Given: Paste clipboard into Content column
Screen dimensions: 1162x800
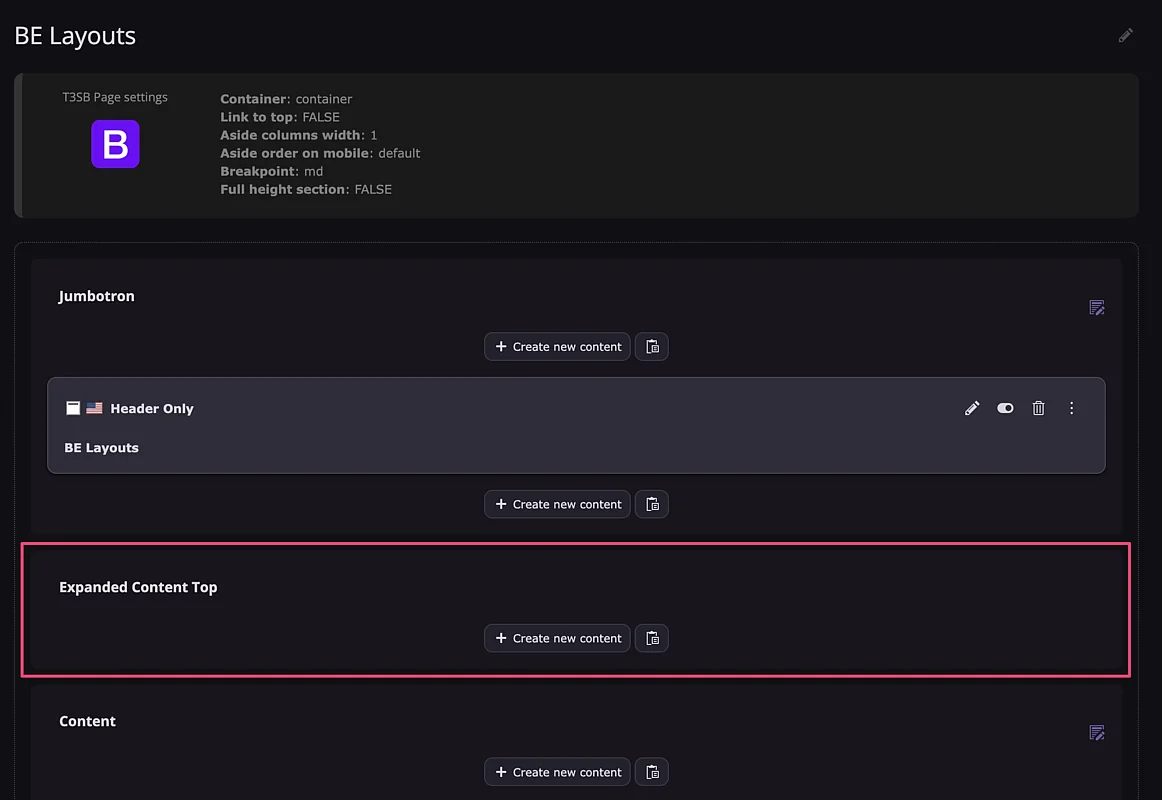Looking at the screenshot, I should pyautogui.click(x=652, y=772).
